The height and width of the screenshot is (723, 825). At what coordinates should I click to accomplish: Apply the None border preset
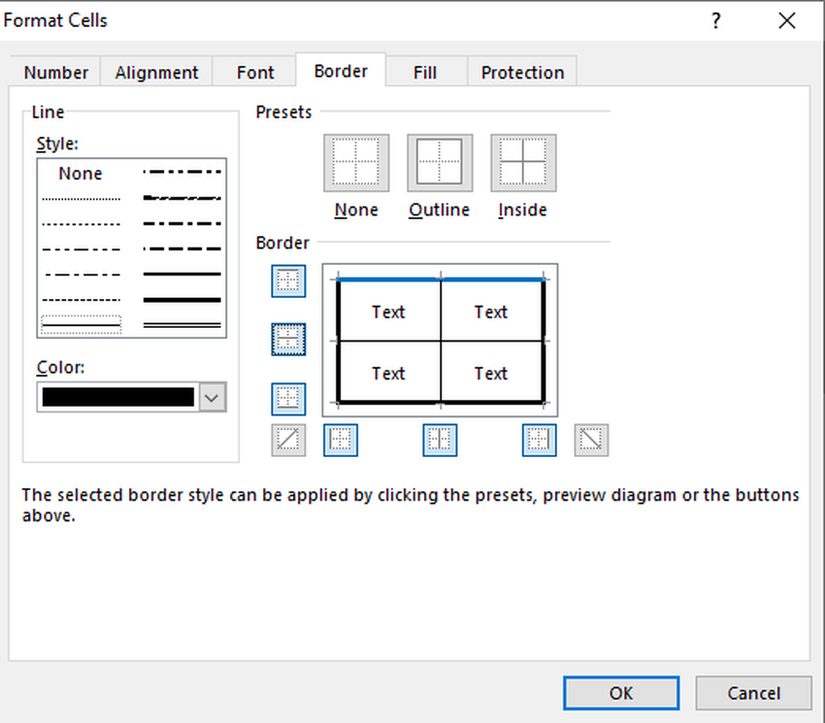point(356,163)
